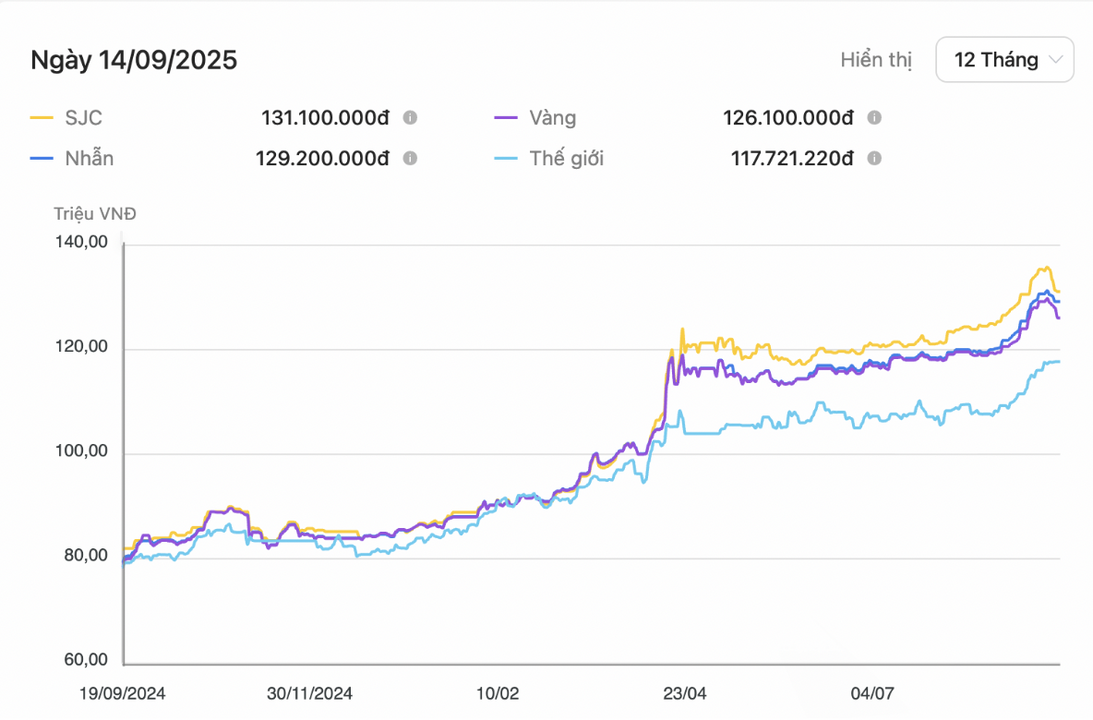Toggle the SJC series legend label

pos(84,118)
